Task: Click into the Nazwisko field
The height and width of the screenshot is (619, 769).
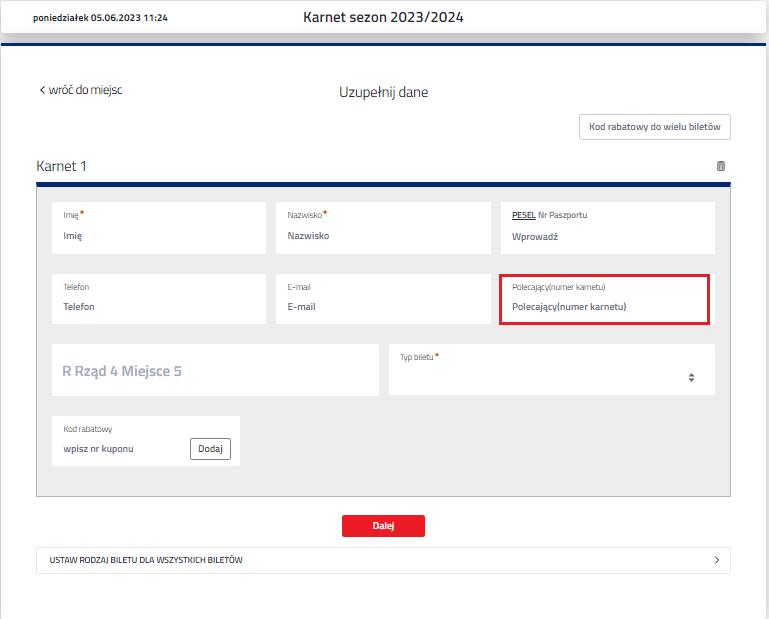Action: point(382,236)
